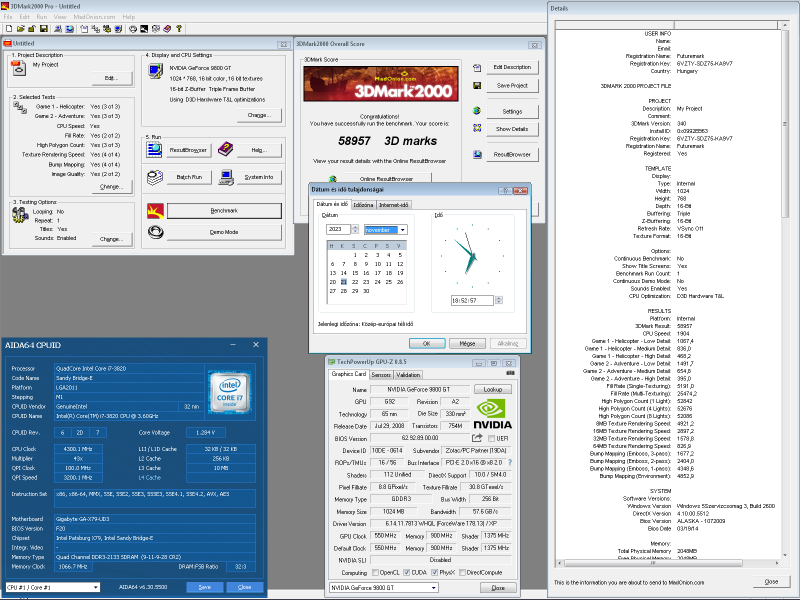Switch to the Sensors tab in GPU-Z
This screenshot has width=800, height=600.
pyautogui.click(x=381, y=374)
